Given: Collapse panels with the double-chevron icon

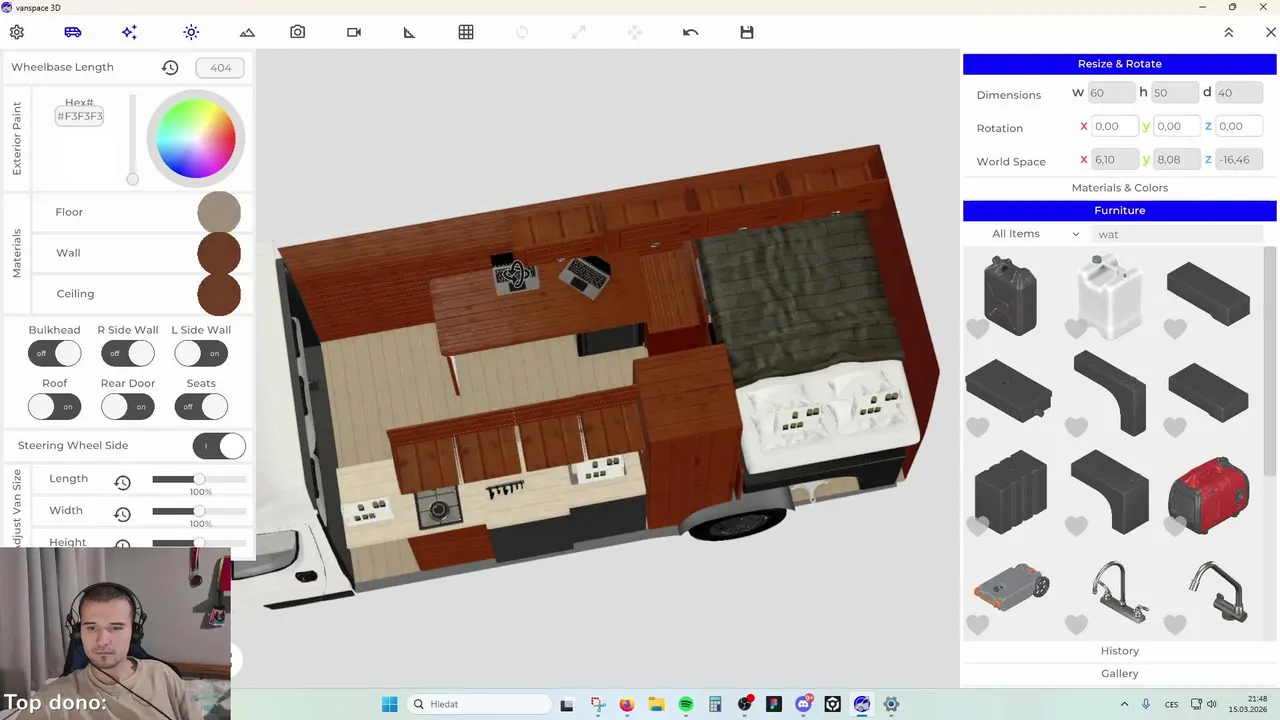Looking at the screenshot, I should pyautogui.click(x=1229, y=32).
